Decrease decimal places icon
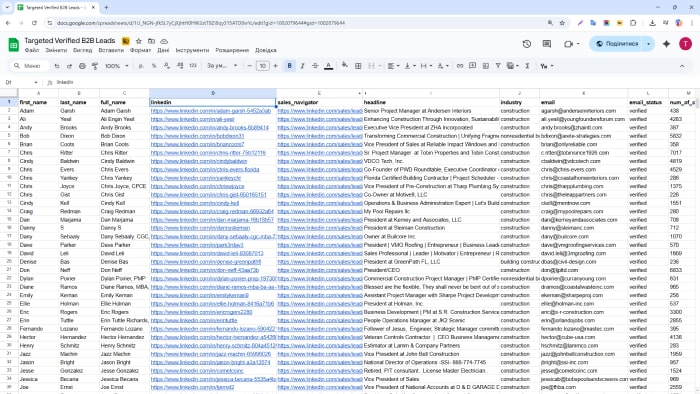This screenshot has height=394, width=700. pos(167,66)
